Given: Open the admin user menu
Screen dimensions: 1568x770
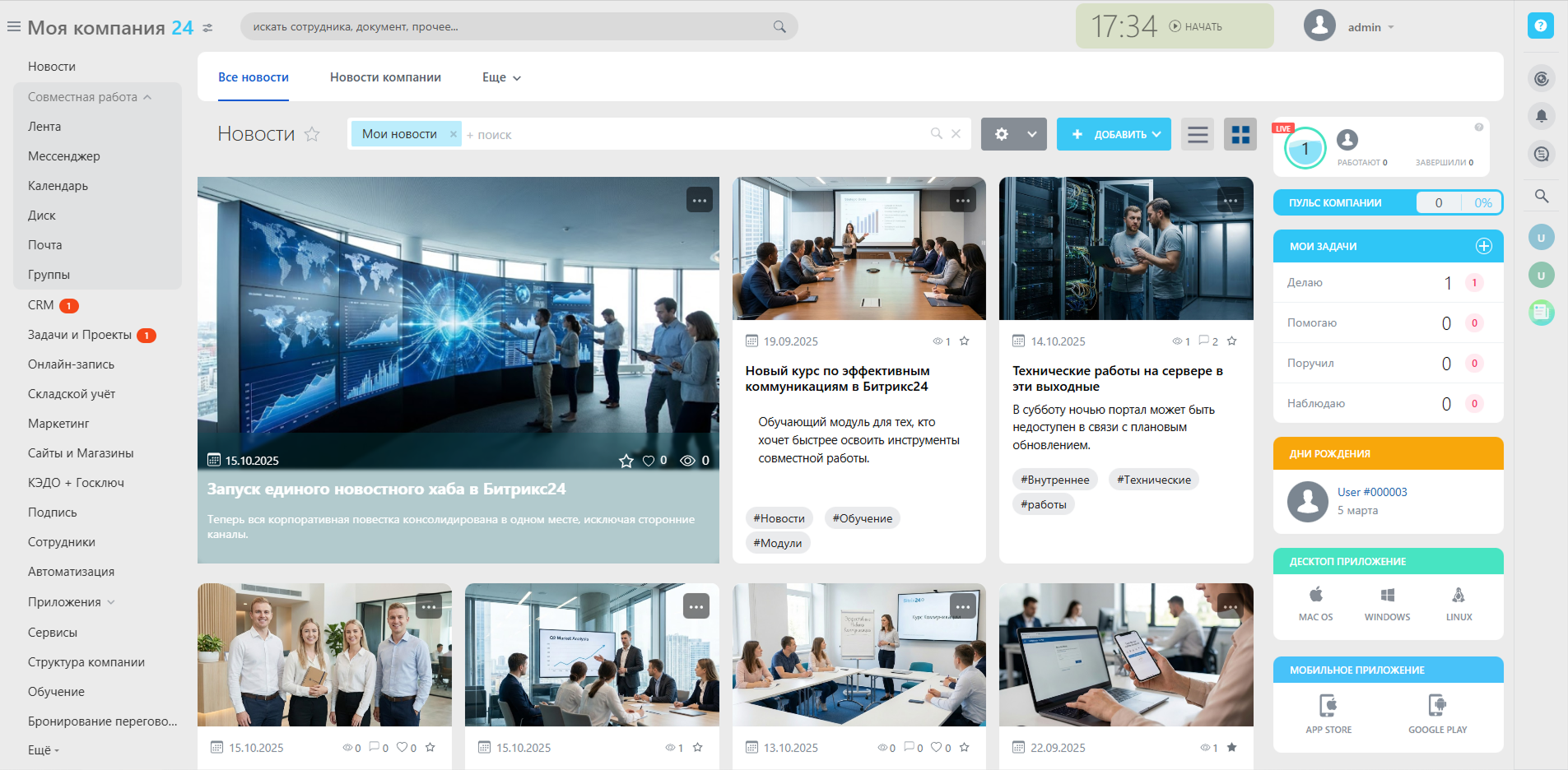Looking at the screenshot, I should tap(1370, 27).
